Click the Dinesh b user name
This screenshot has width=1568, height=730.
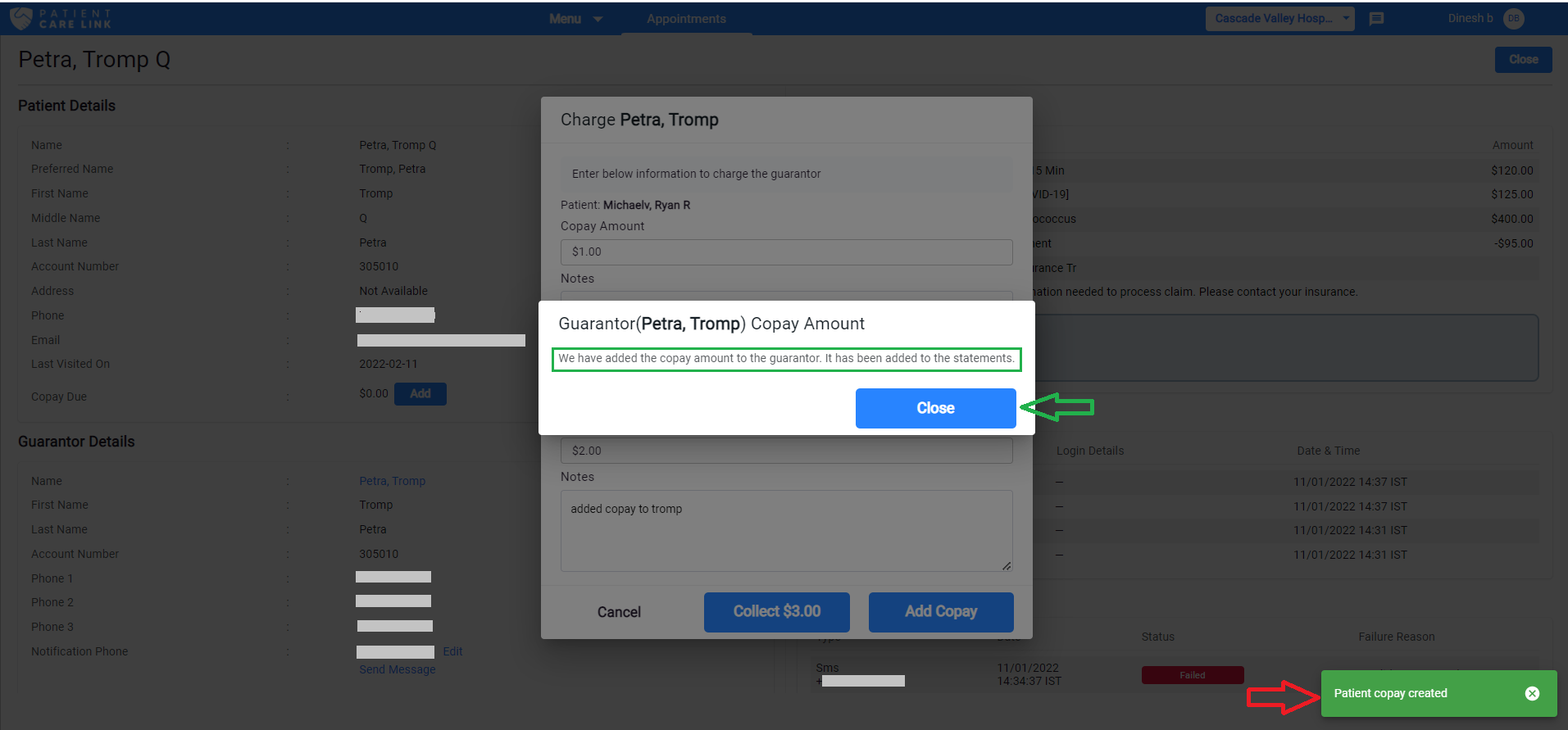(x=1470, y=18)
